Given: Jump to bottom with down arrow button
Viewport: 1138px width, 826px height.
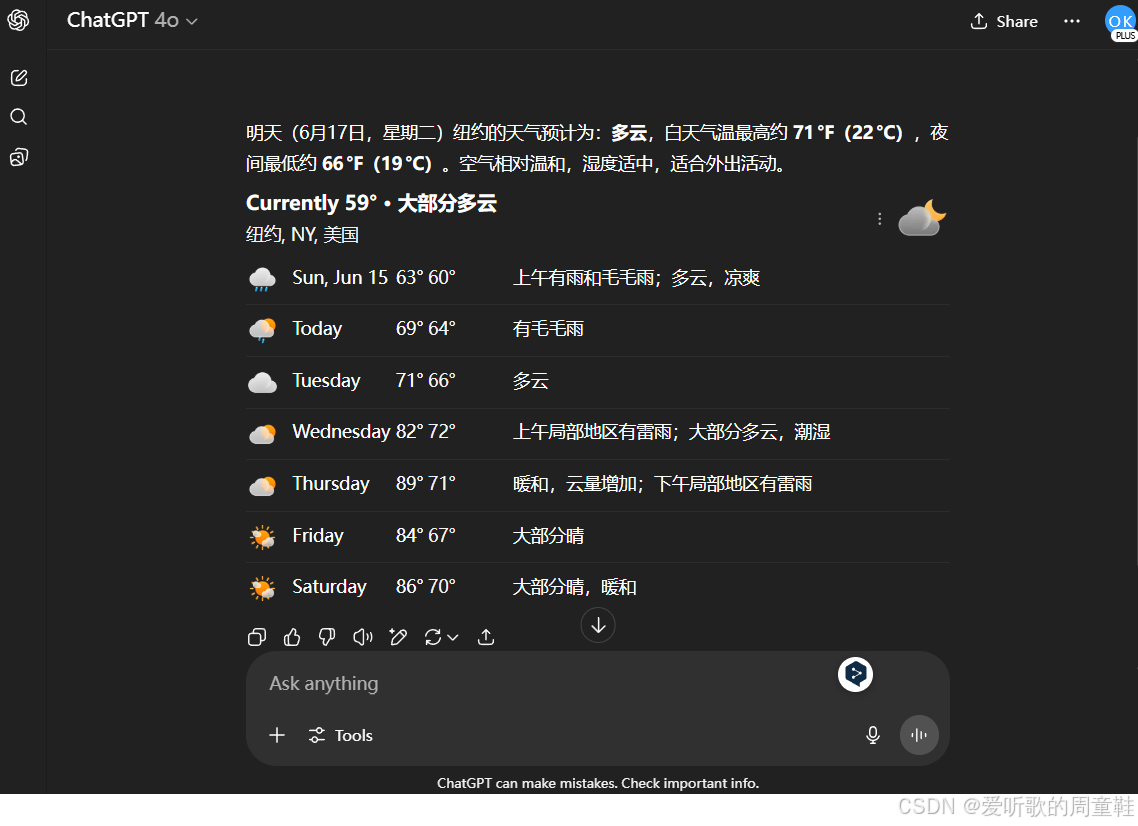Looking at the screenshot, I should point(598,625).
